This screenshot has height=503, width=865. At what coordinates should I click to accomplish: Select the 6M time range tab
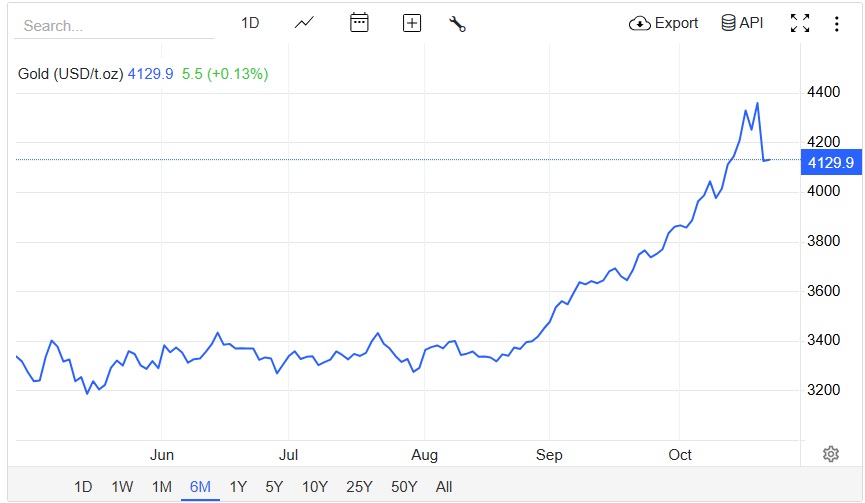pyautogui.click(x=200, y=487)
